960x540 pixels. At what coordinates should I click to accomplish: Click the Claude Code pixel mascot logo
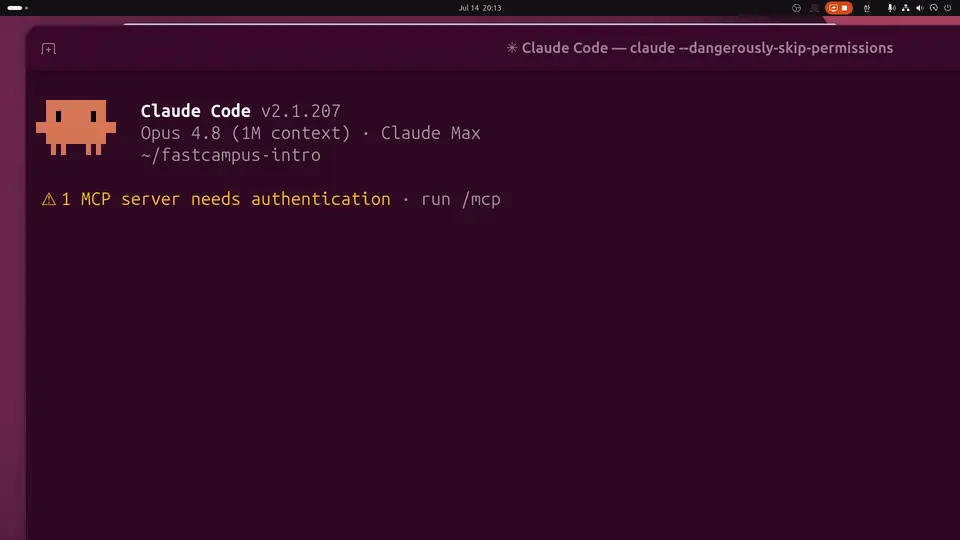pos(76,127)
